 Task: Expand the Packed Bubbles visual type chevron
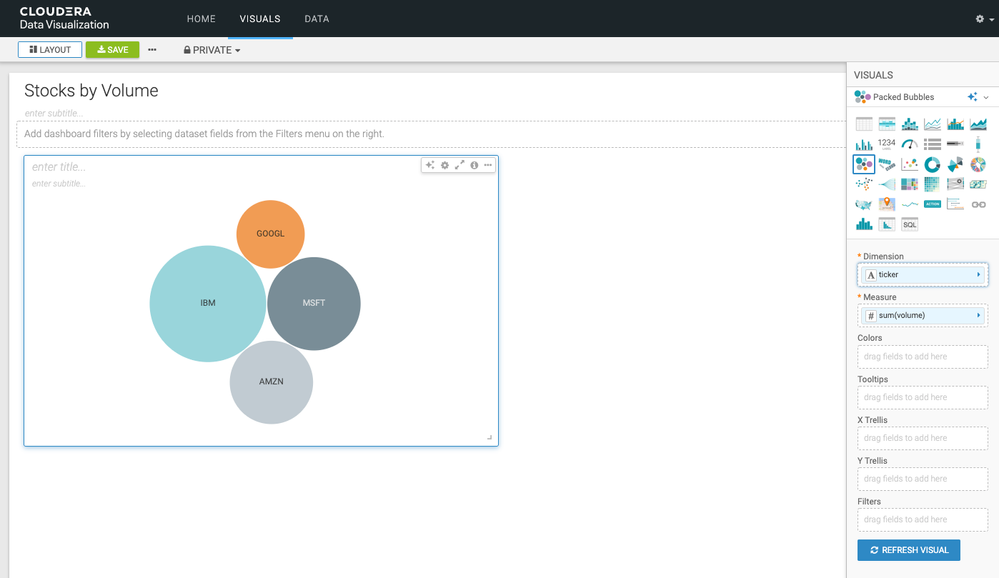pyautogui.click(x=986, y=98)
